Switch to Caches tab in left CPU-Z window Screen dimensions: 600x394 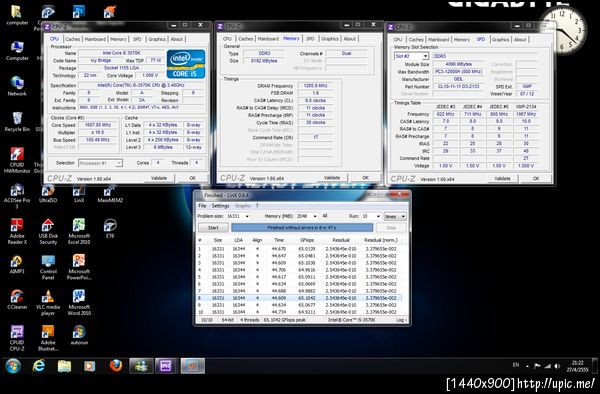coord(72,39)
